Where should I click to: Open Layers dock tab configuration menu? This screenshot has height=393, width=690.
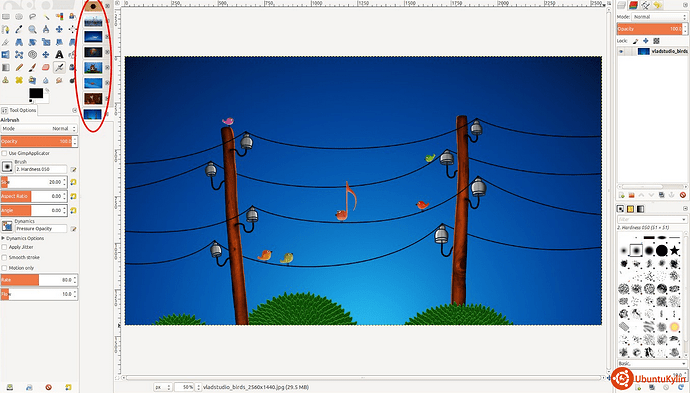pos(685,4)
